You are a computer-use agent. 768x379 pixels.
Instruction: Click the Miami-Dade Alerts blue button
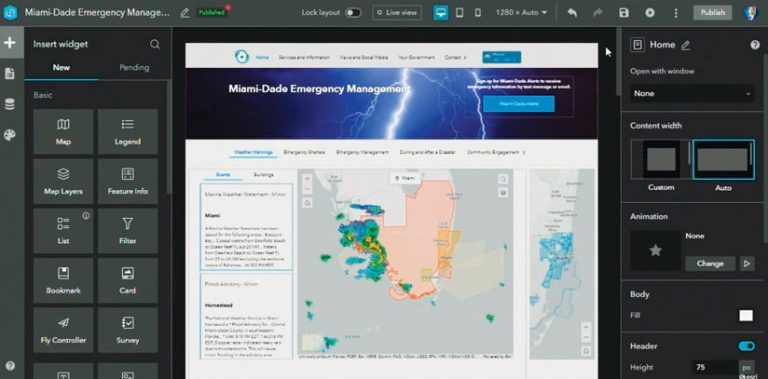pos(519,104)
